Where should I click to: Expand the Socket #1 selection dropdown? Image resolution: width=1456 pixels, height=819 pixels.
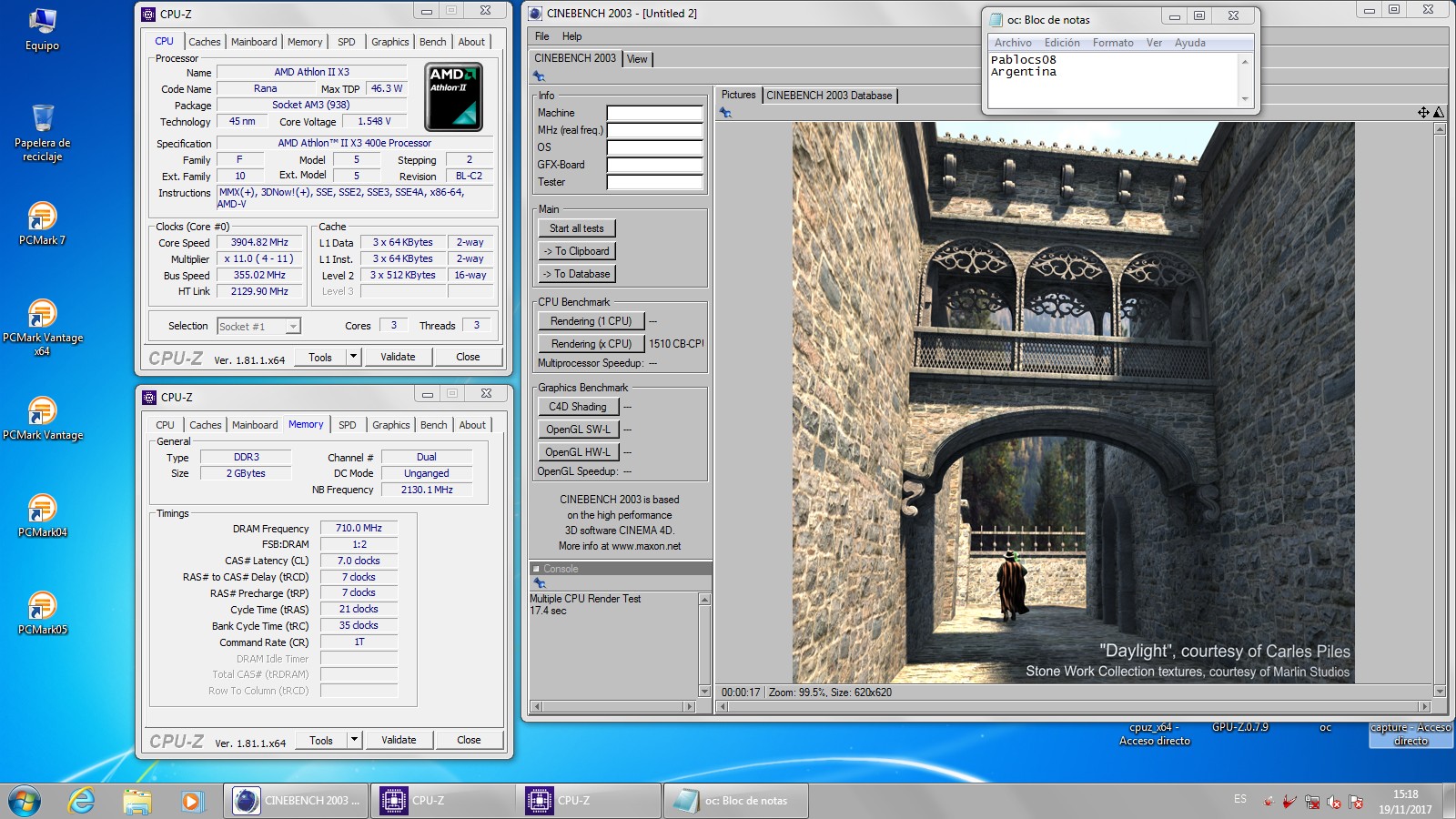tap(292, 327)
